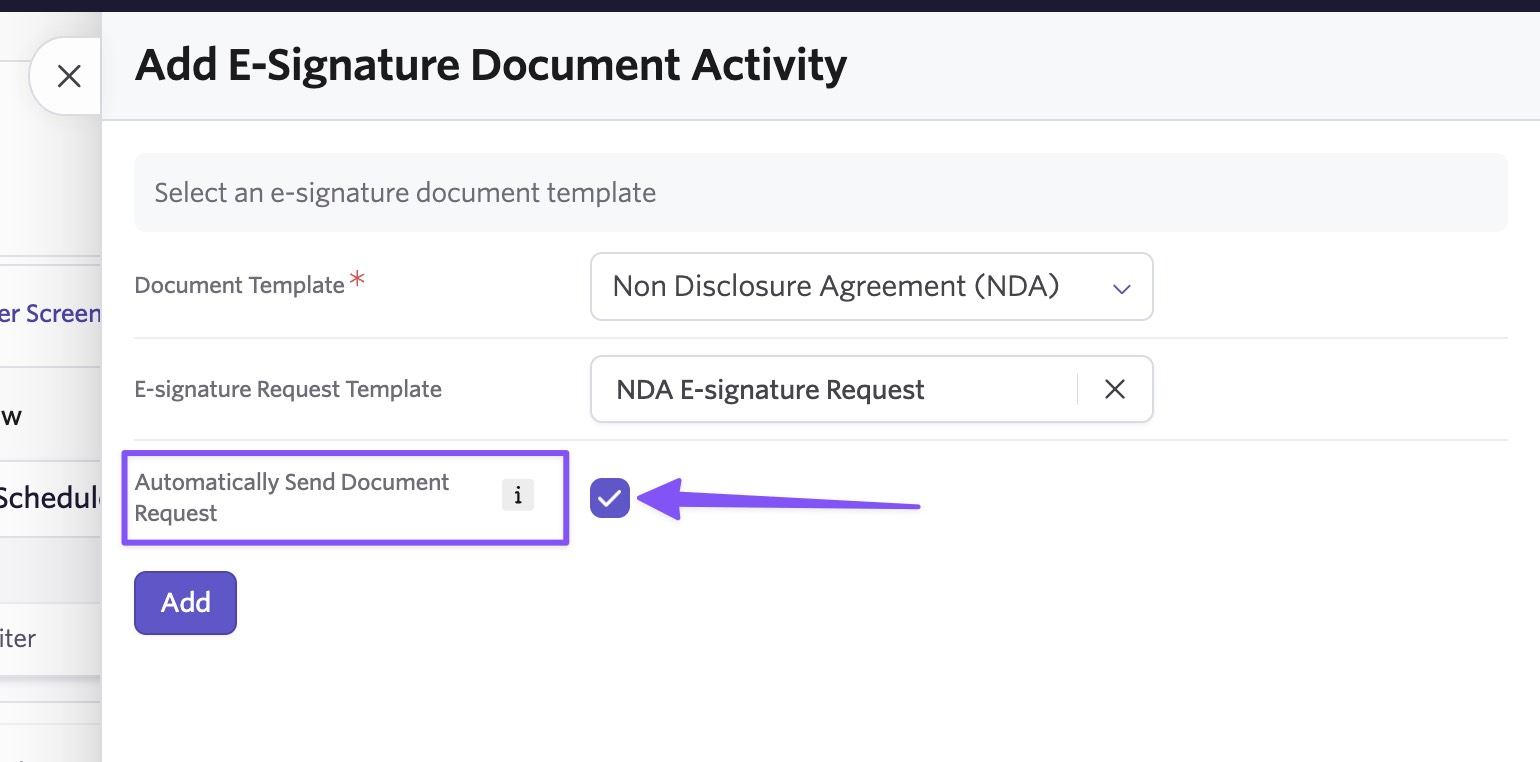This screenshot has width=1540, height=762.
Task: Click the Automatically Send Document Request label
Action: point(292,497)
